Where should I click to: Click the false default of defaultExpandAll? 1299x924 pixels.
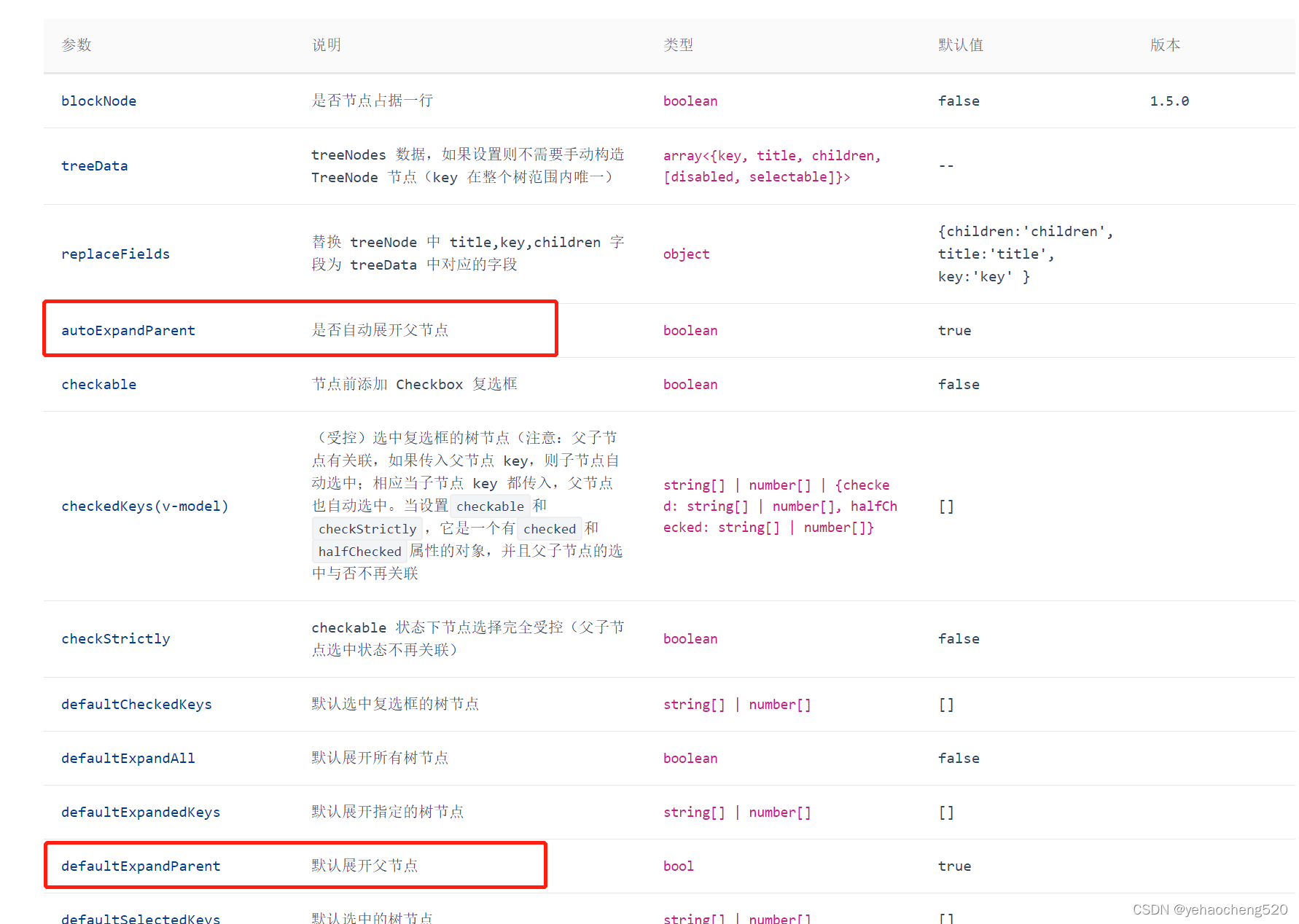coord(959,758)
